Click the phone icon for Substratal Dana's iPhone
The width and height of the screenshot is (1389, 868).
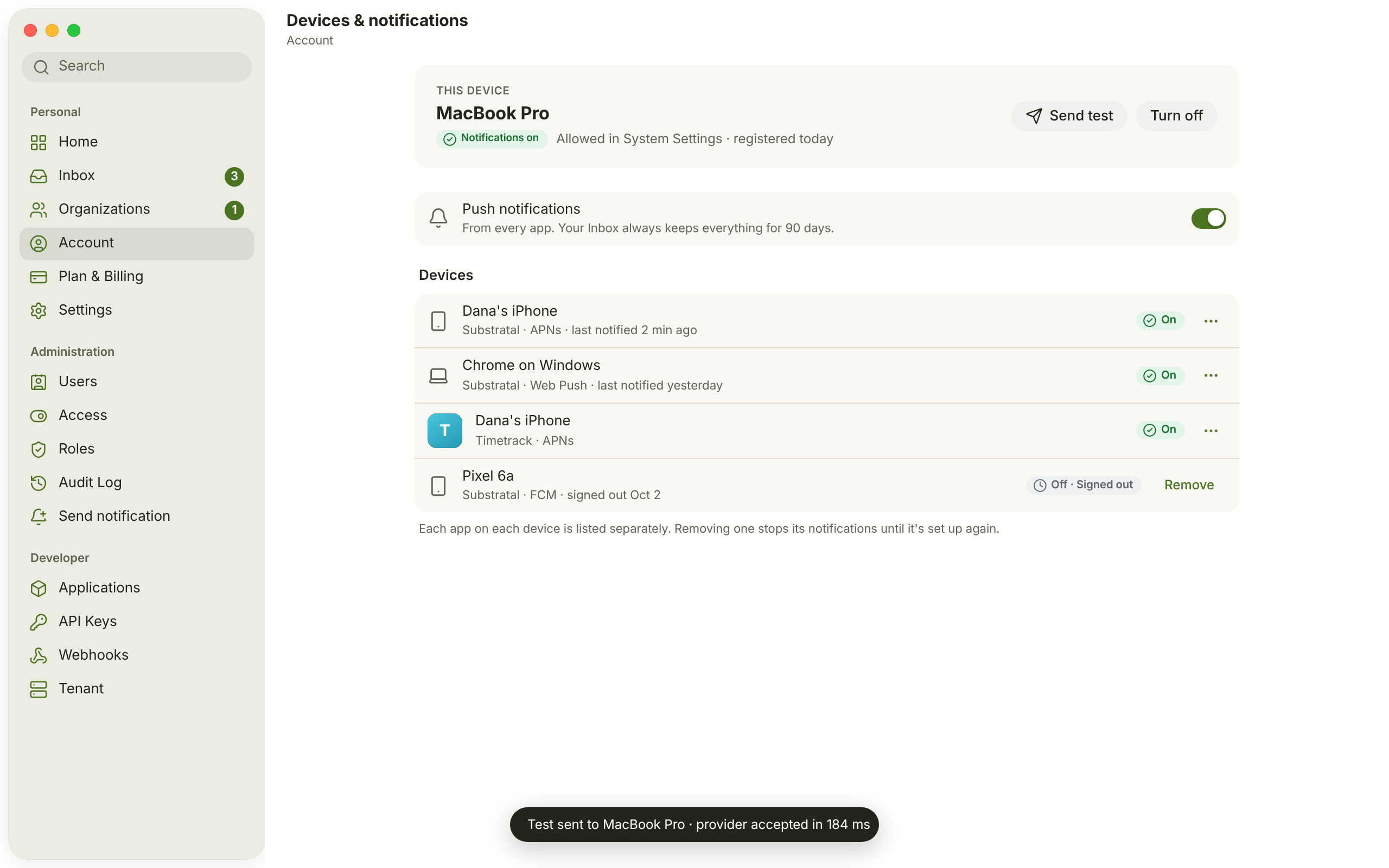[438, 321]
